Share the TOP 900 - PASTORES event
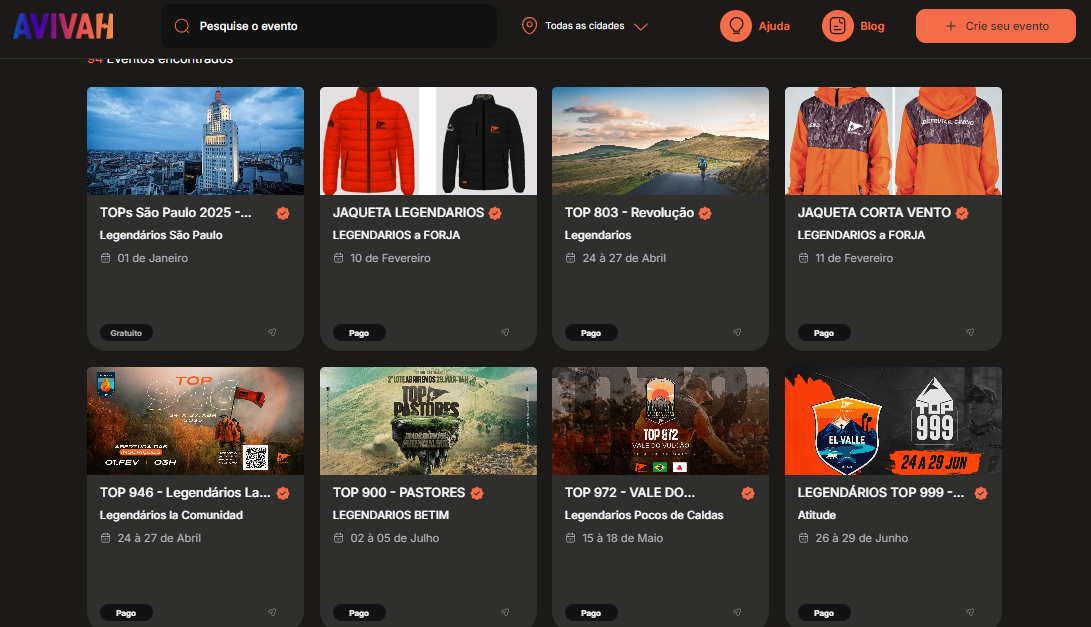The height and width of the screenshot is (627, 1091). point(505,612)
